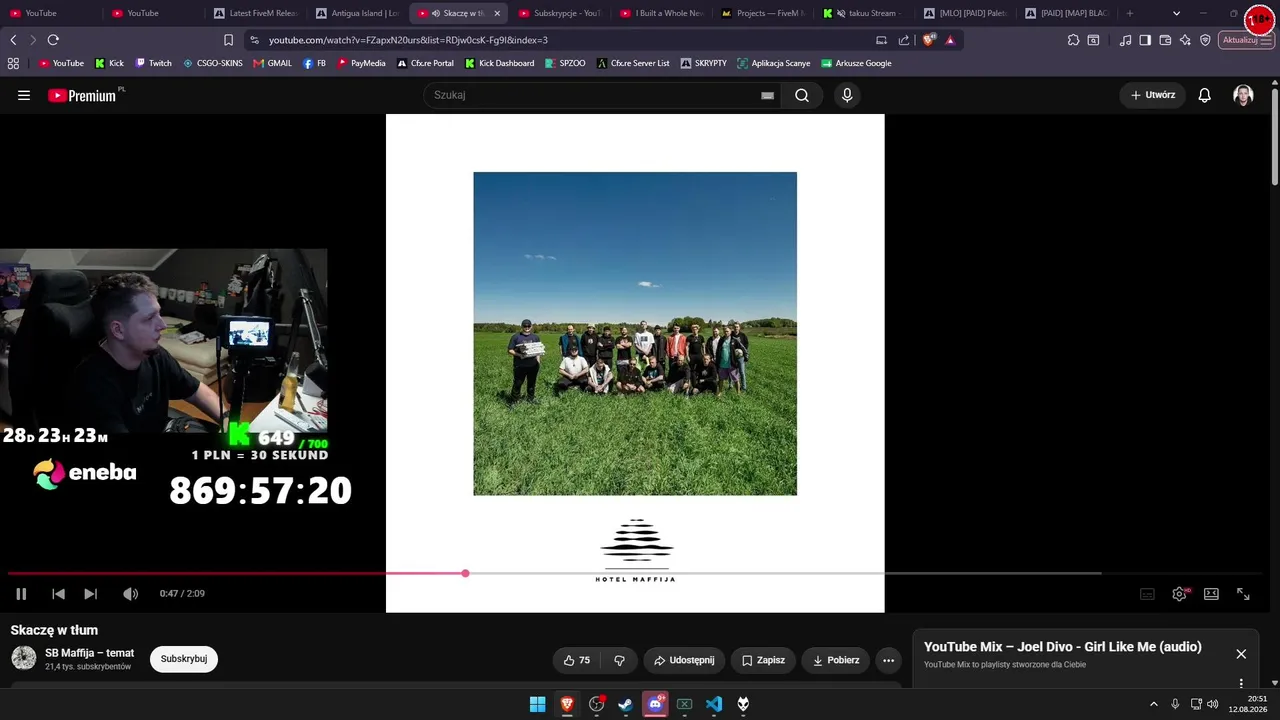The image size is (1280, 720).
Task: Show hidden system tray icons
Action: tap(1153, 704)
